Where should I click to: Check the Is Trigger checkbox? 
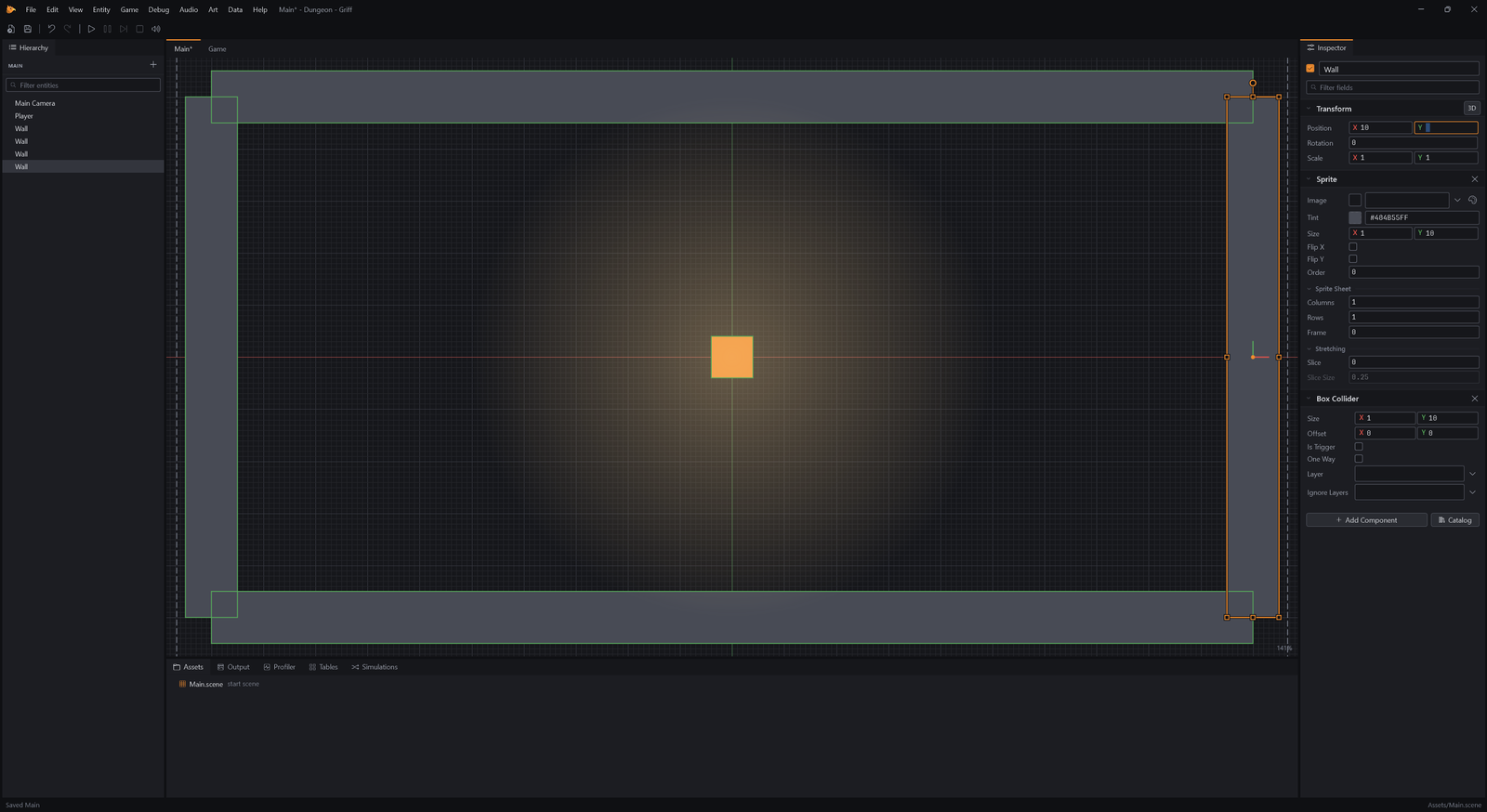point(1359,447)
